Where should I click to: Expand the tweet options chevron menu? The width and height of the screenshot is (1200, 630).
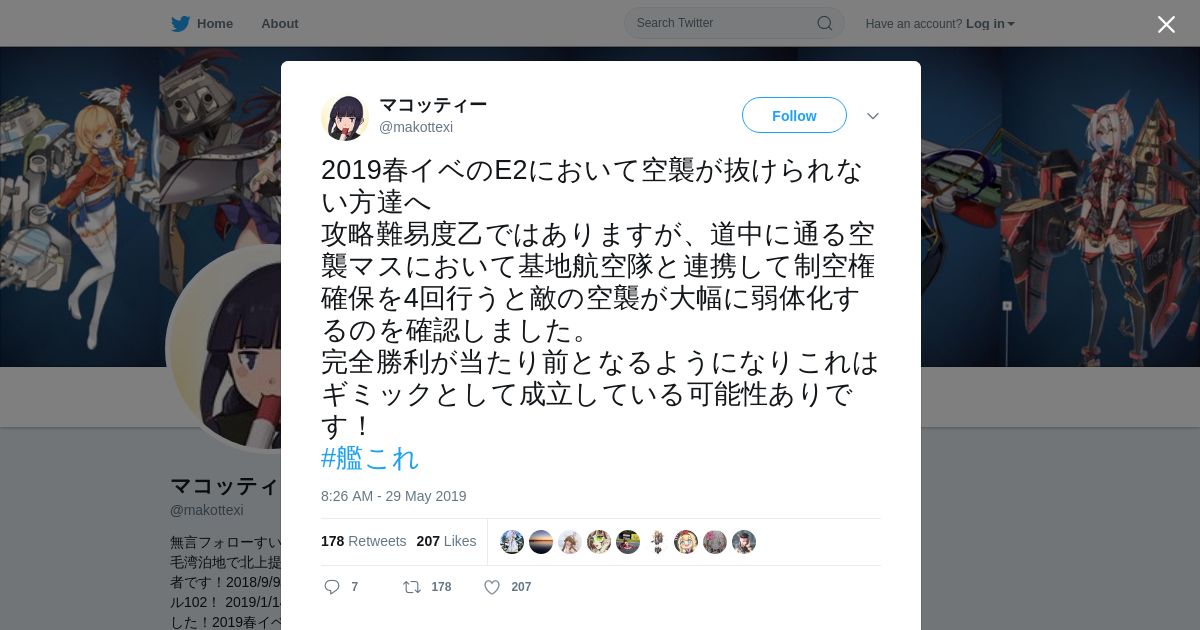tap(873, 116)
